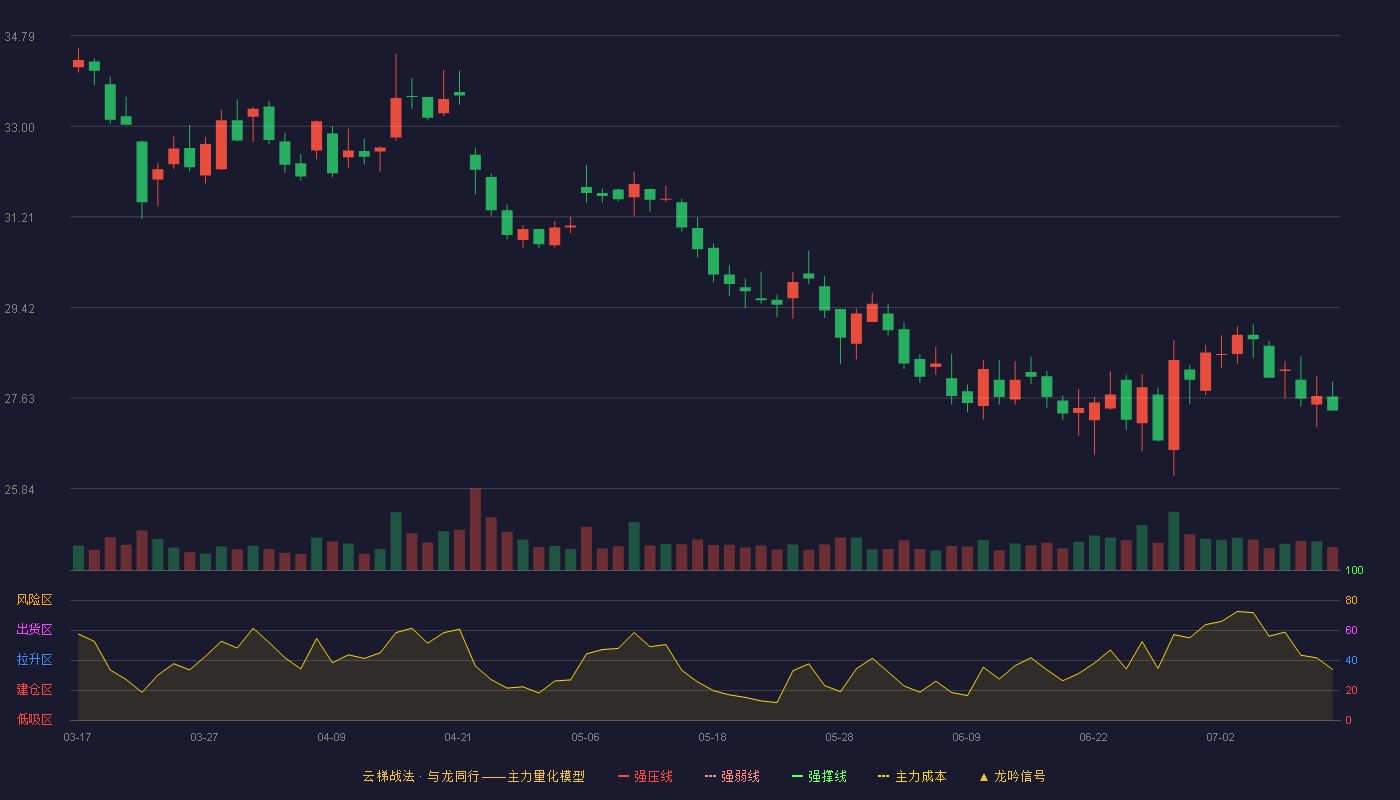Click the orange 80 indicator scale value
The image size is (1400, 800).
1351,600
